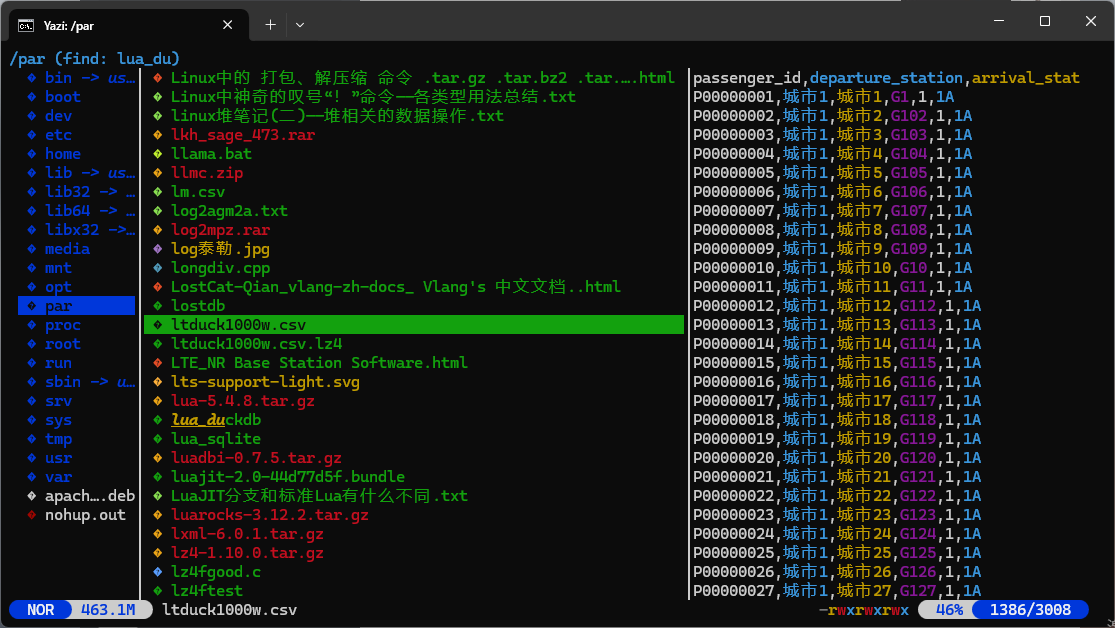Click the icon beside lxml-6.0.1.tar.gz
Image resolution: width=1115 pixels, height=628 pixels.
coord(158,534)
